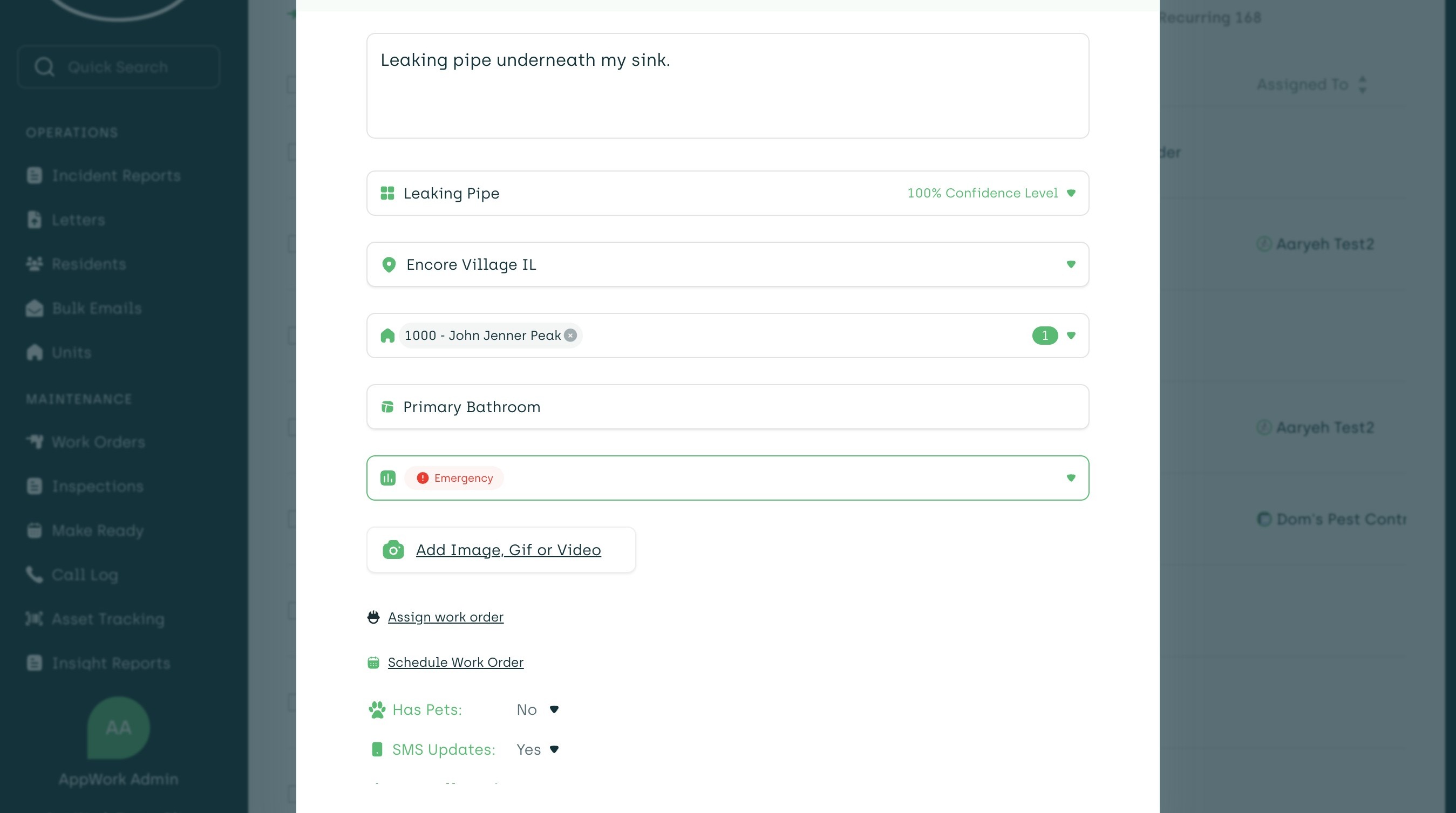Click the paw icon next to Has Pets
The width and height of the screenshot is (1456, 813).
click(377, 709)
